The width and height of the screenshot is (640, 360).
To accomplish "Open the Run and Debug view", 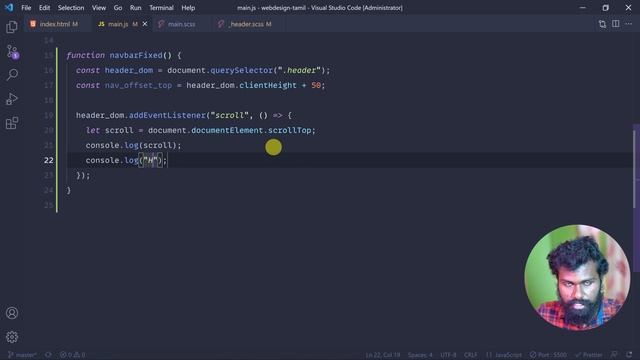I will pyautogui.click(x=12, y=99).
